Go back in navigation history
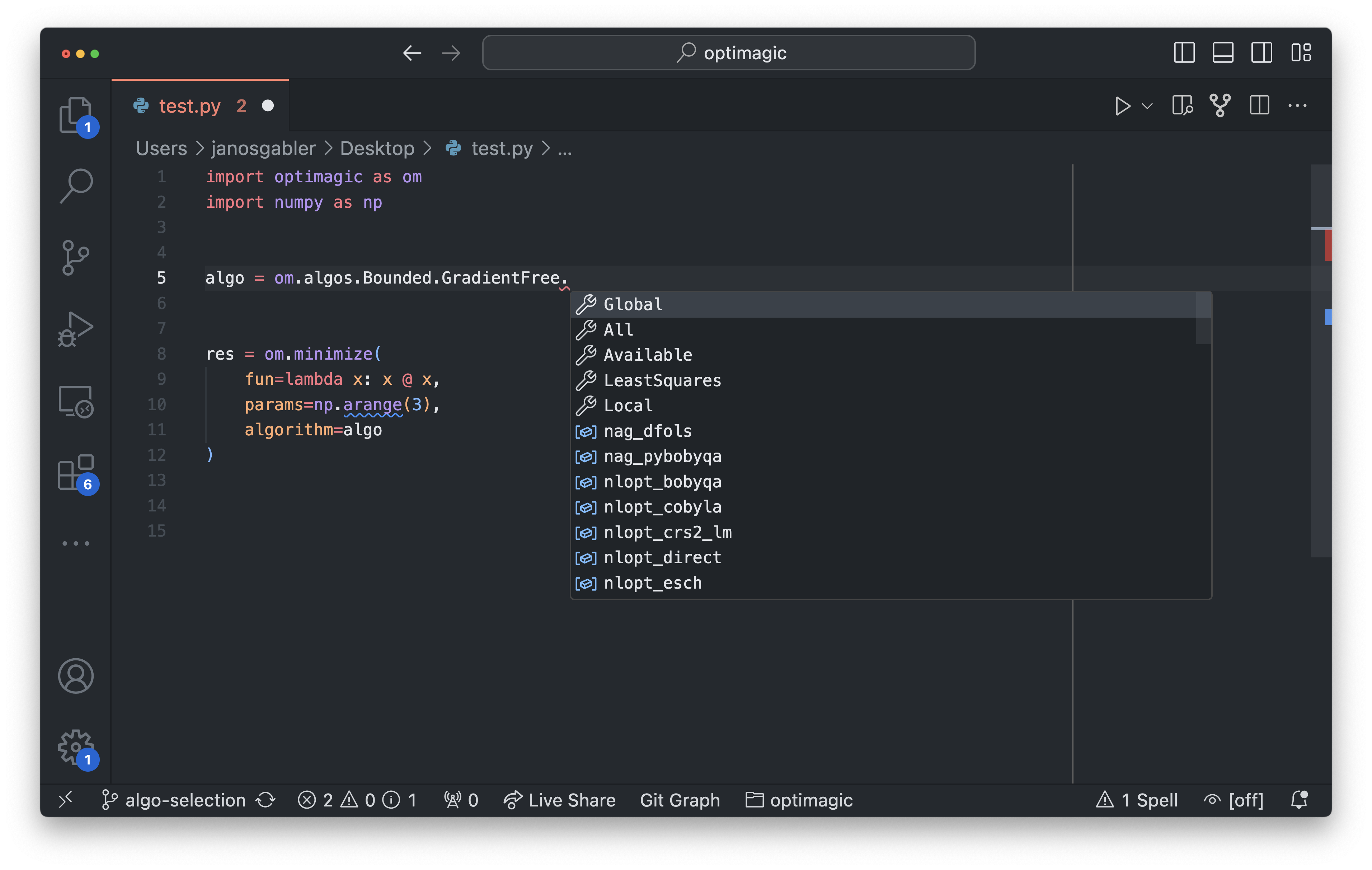This screenshot has height=870, width=1372. [412, 53]
